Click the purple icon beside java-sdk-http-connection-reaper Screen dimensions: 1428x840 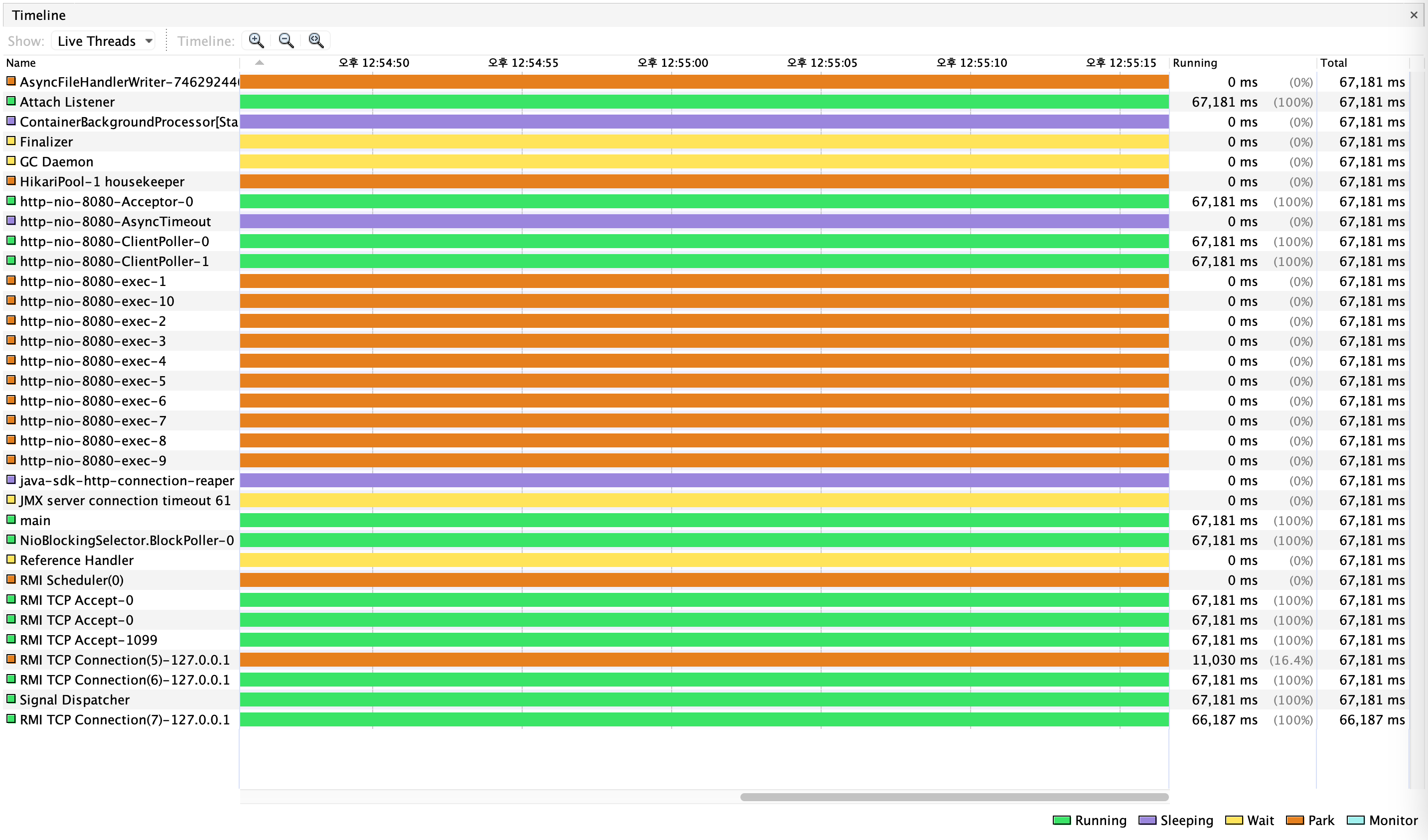(11, 480)
